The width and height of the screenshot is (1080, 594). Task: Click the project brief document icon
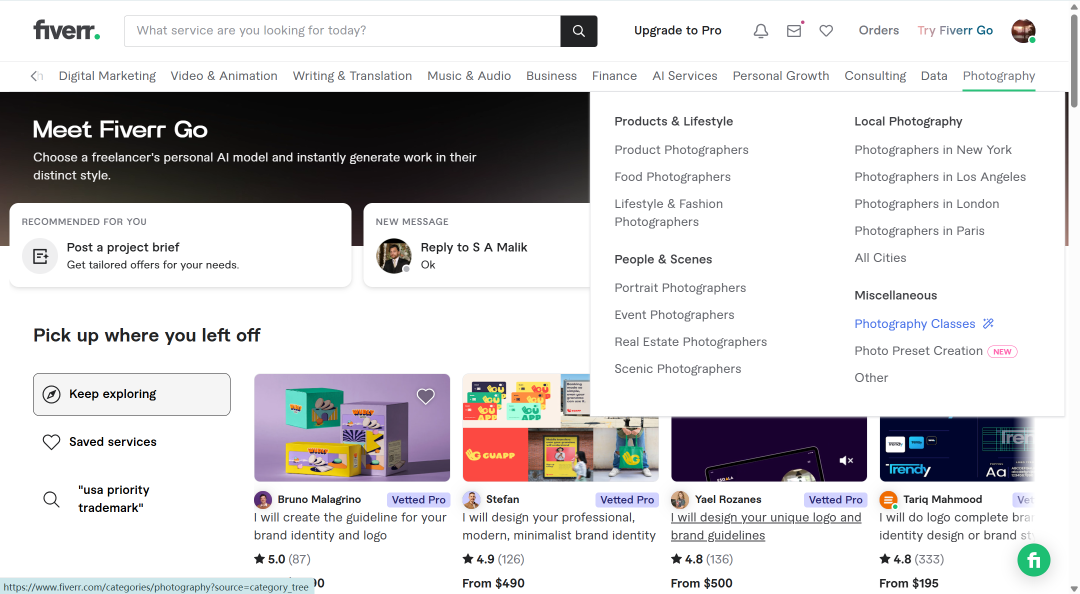[x=40, y=256]
